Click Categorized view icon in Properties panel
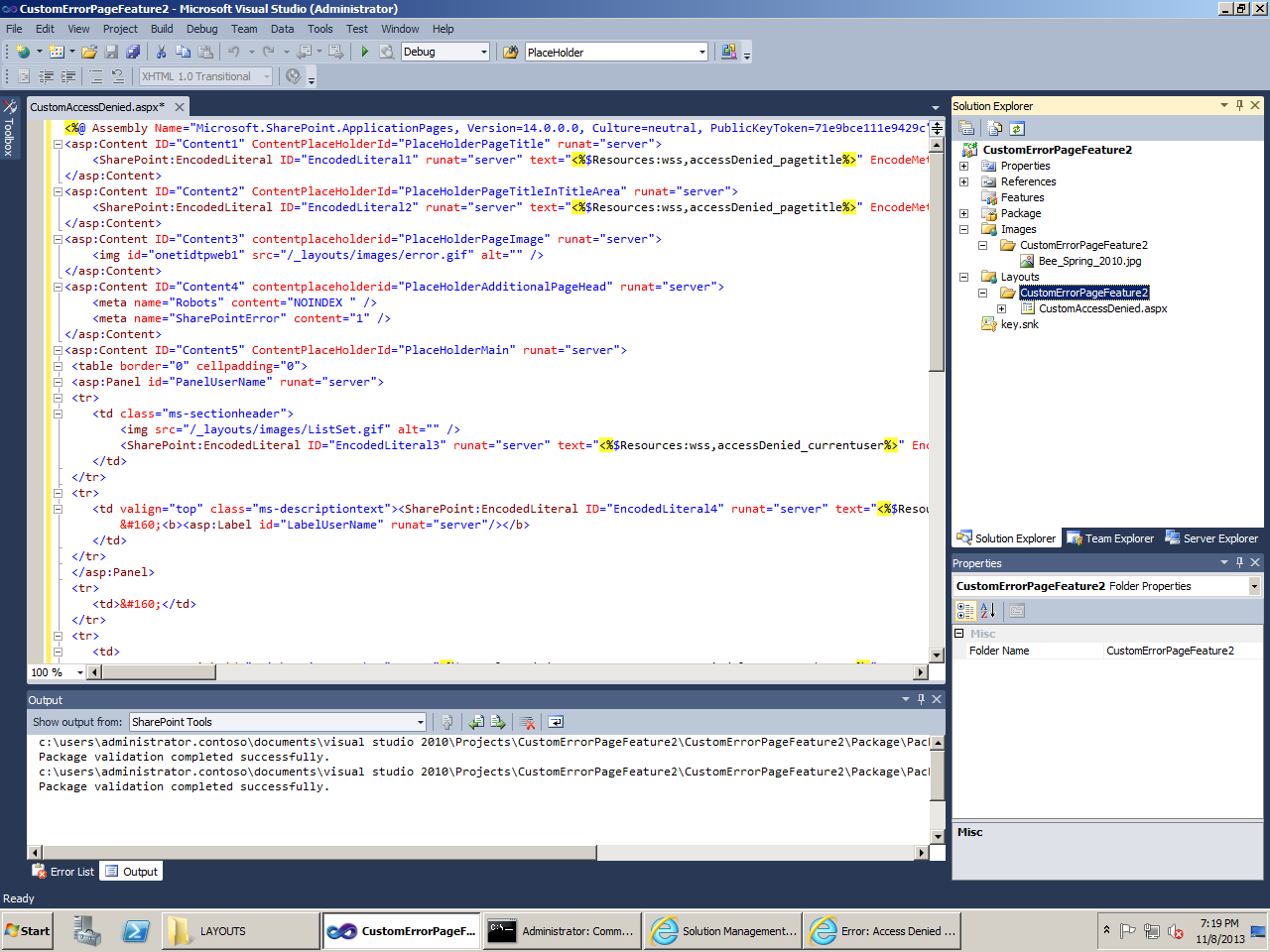1270x952 pixels. click(x=965, y=611)
